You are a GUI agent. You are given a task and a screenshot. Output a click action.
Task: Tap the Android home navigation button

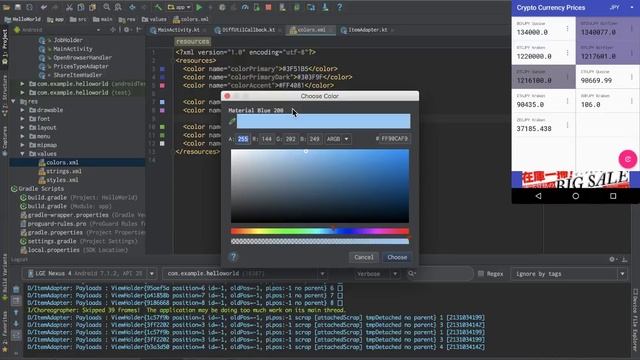[x=576, y=196]
